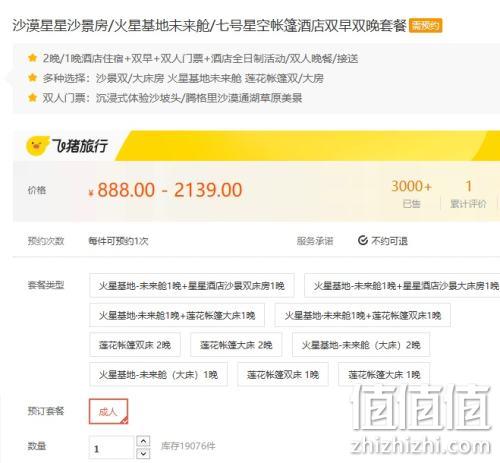Click the 不约可退 checkmark icon
This screenshot has width=500, height=463.
pyautogui.click(x=363, y=240)
